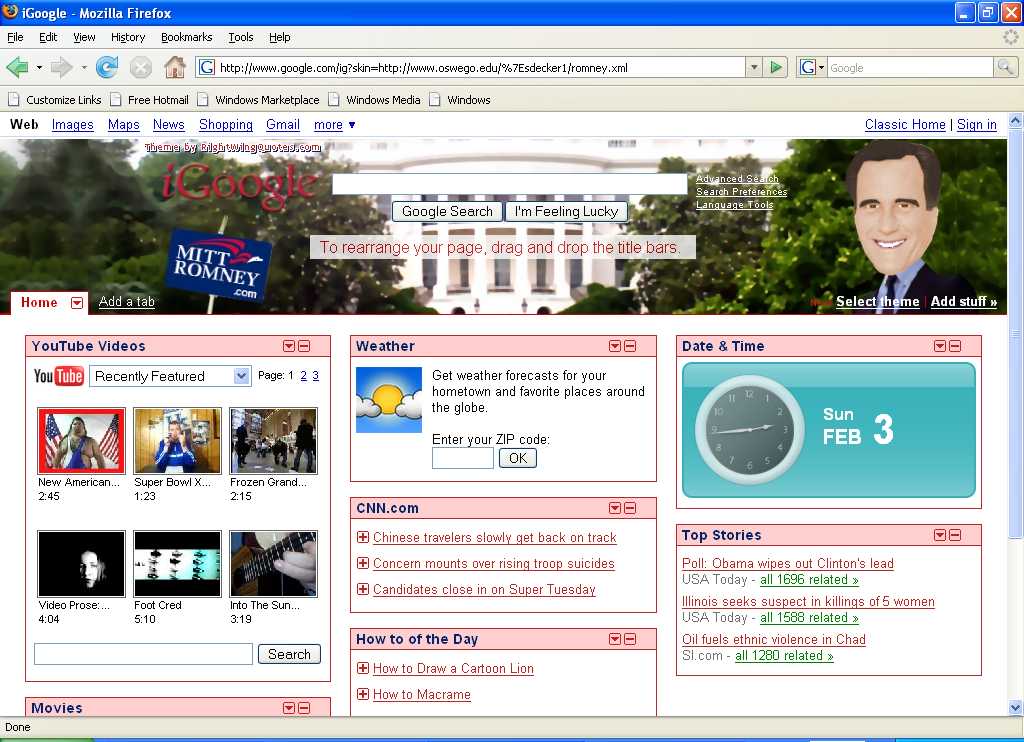This screenshot has height=742, width=1024.
Task: Open the View menu
Action: coord(84,37)
